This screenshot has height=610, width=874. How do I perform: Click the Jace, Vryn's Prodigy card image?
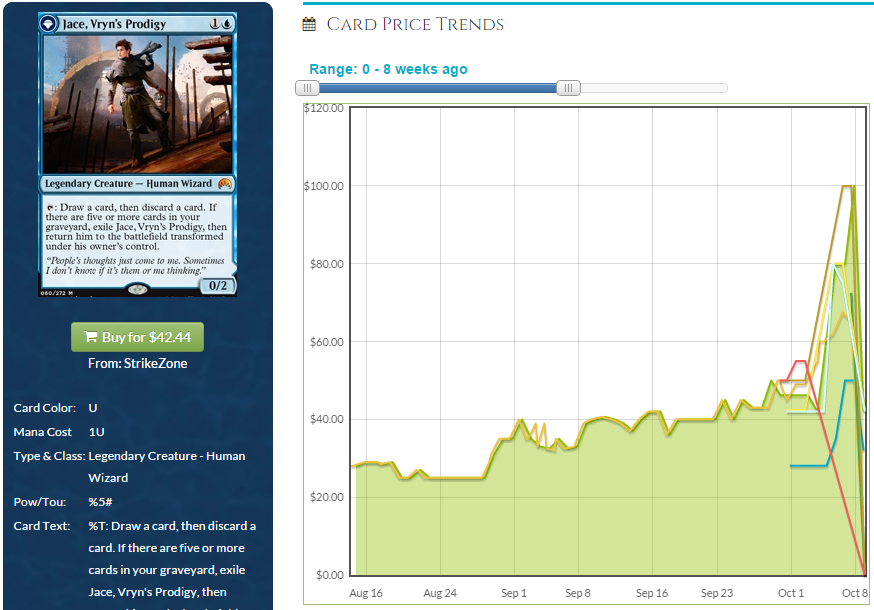pos(138,154)
